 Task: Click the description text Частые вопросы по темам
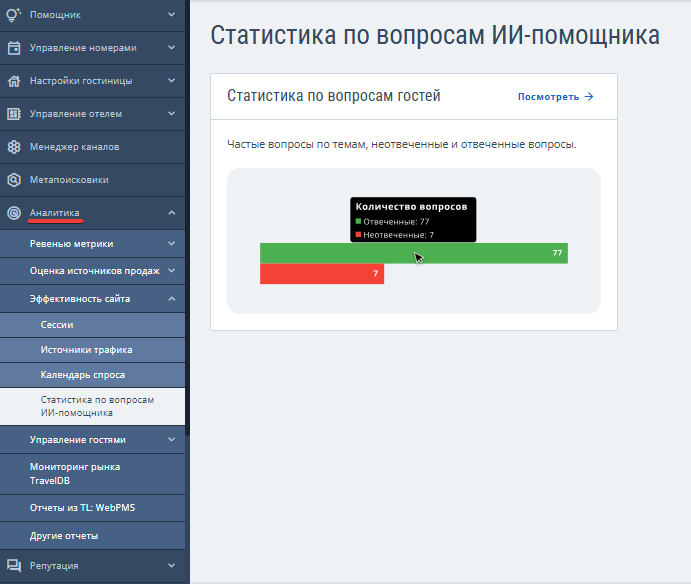402,144
